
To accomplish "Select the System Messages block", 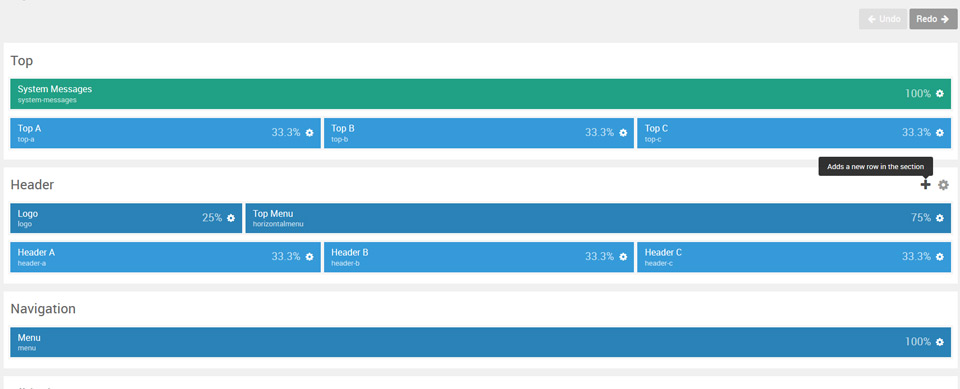I will click(x=481, y=94).
